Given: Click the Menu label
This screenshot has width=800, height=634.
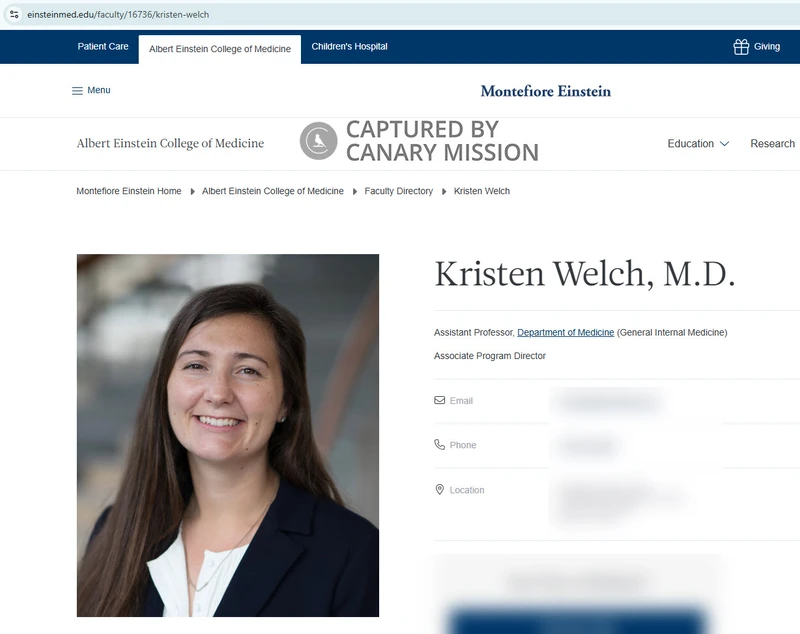Looking at the screenshot, I should click(99, 90).
